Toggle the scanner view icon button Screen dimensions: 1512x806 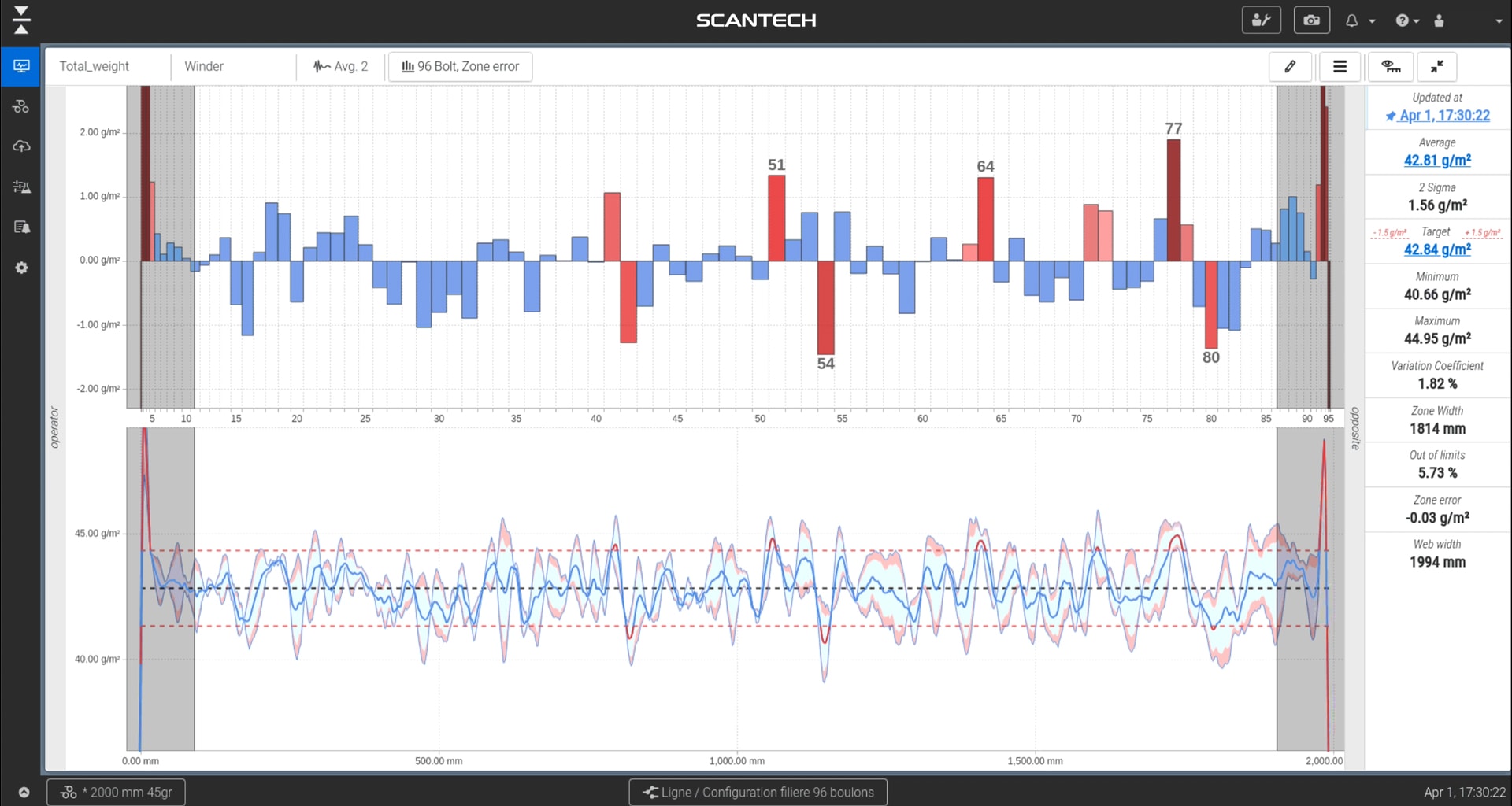pyautogui.click(x=1391, y=67)
